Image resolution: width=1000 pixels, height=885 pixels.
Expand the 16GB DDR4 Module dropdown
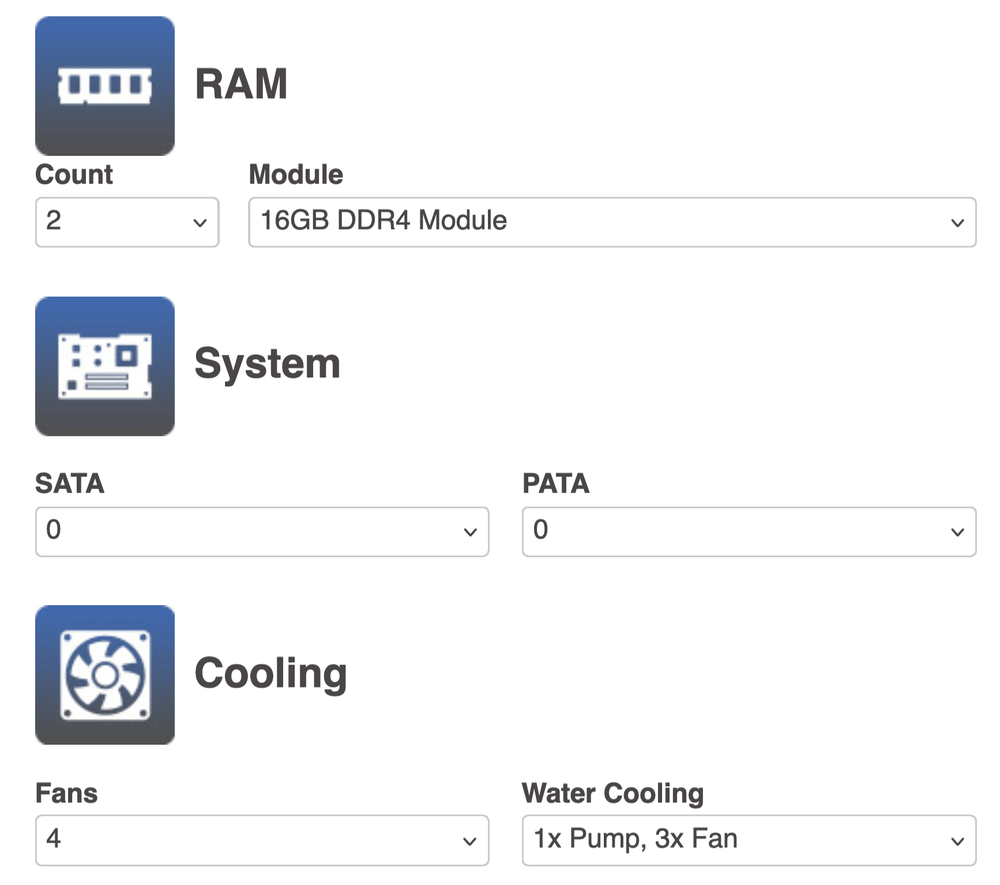[611, 221]
